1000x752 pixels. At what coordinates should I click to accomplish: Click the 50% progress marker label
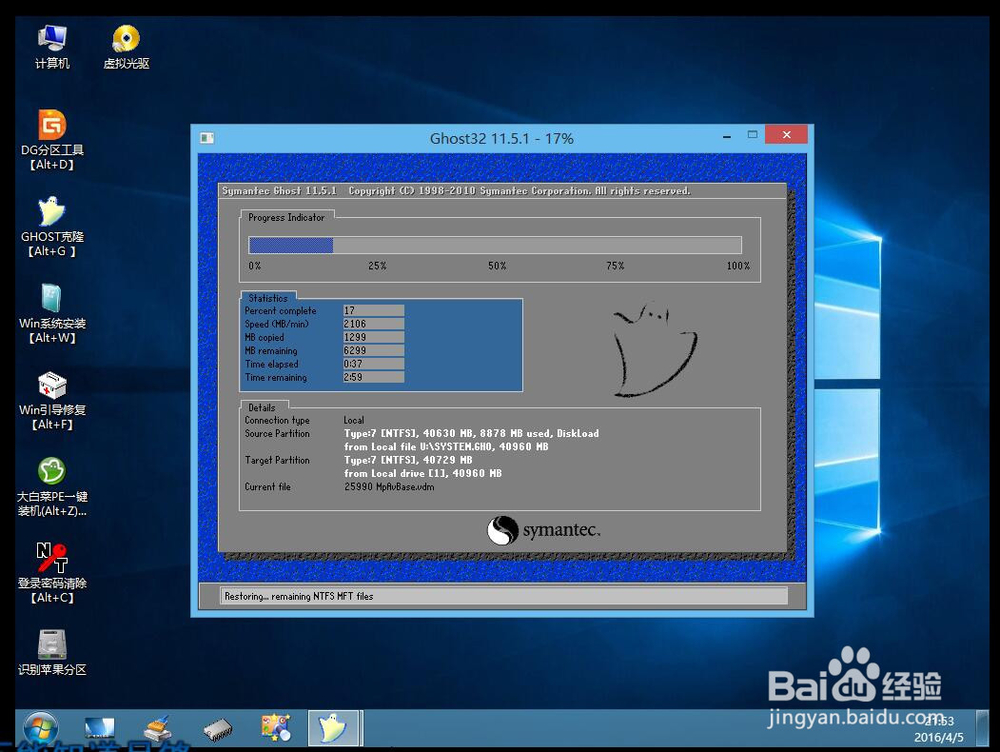497,266
